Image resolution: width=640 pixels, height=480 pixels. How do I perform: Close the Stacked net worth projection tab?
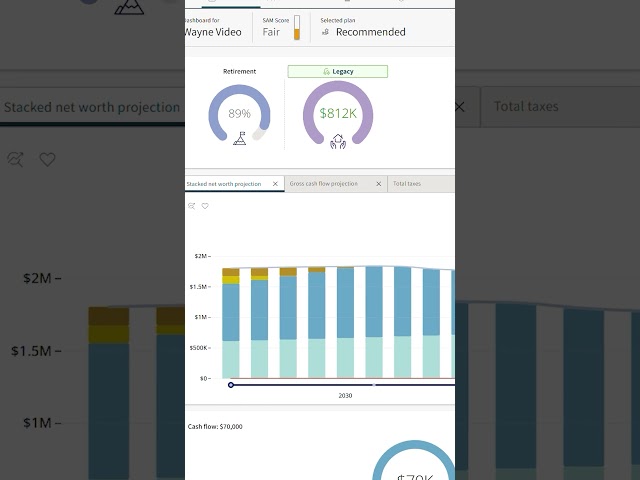point(276,184)
